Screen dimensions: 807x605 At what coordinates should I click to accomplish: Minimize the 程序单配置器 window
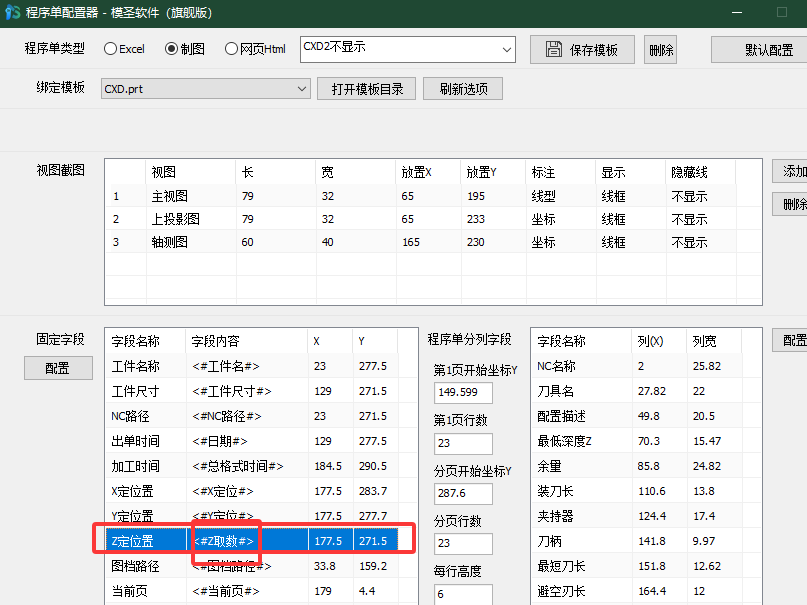tap(737, 12)
